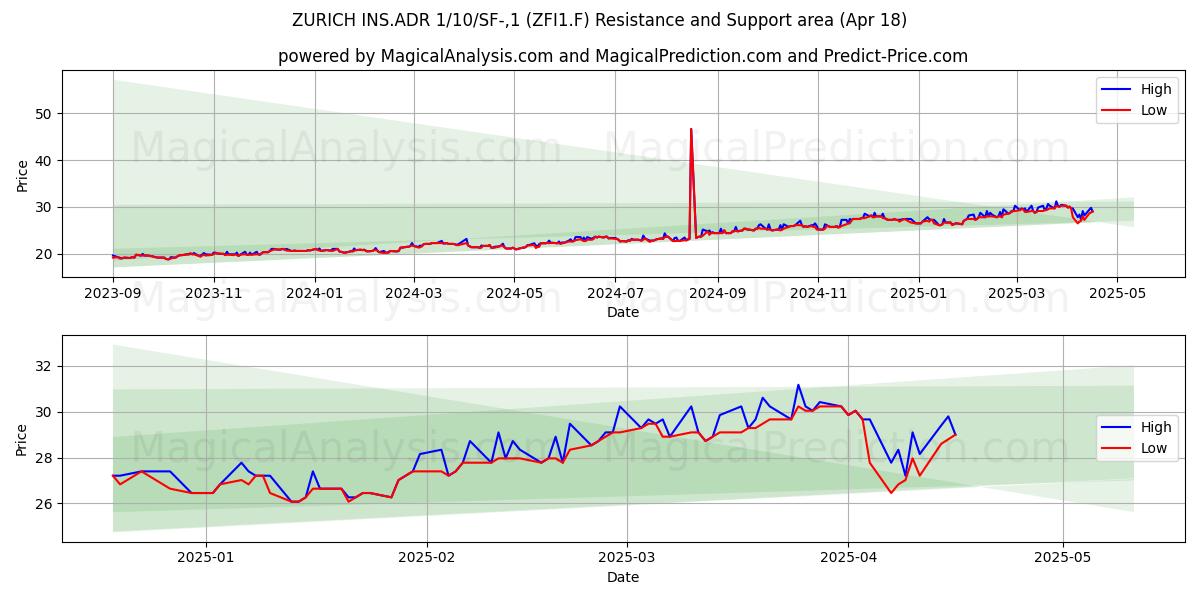Click the 'Price' y-axis title of the top chart
Viewport: 1200px width, 600px height.
(x=23, y=174)
